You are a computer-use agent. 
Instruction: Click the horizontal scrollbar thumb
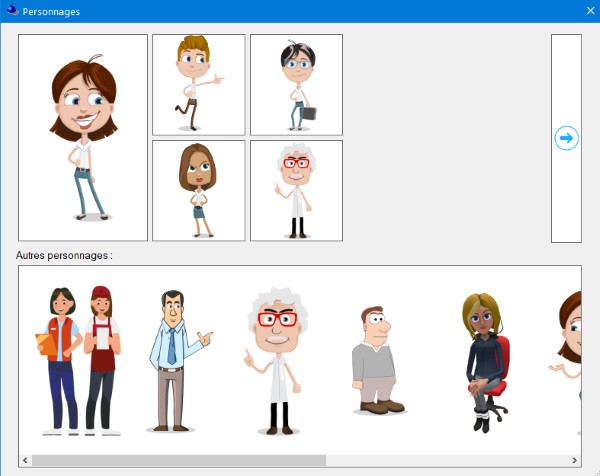178,460
